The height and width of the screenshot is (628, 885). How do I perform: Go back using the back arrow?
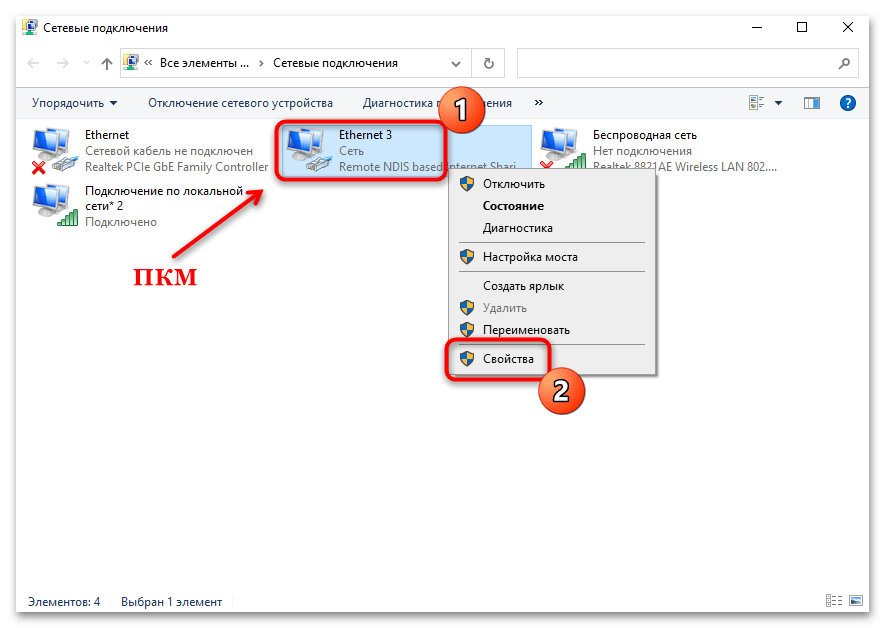point(33,63)
